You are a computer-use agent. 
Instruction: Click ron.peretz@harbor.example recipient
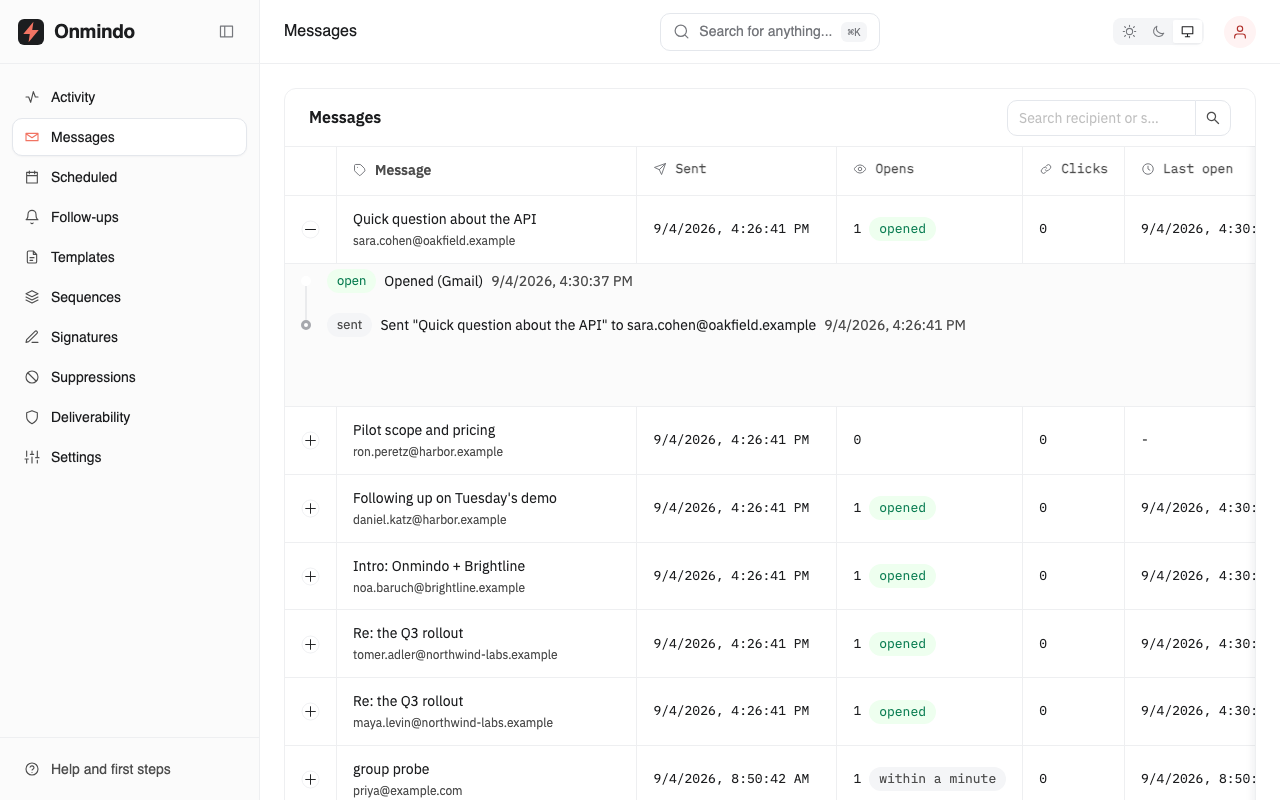(428, 452)
